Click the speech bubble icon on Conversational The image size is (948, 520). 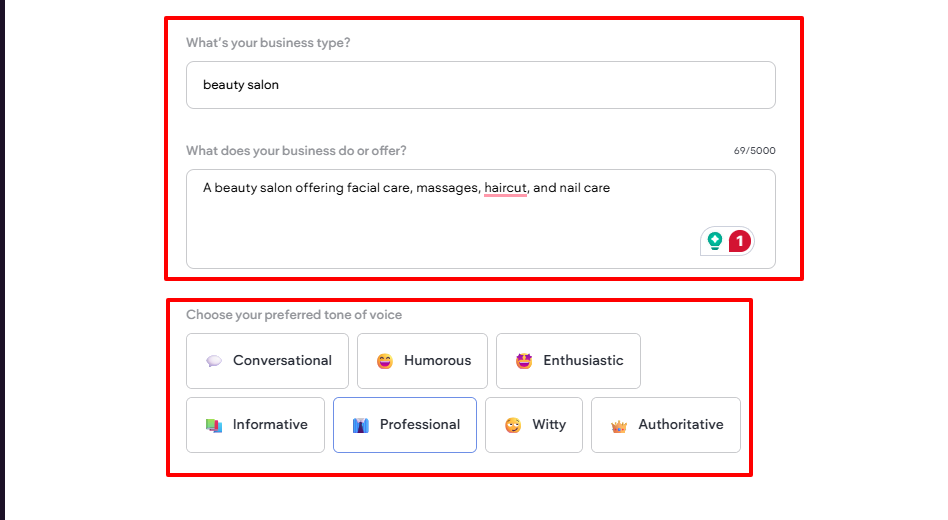[x=214, y=361]
